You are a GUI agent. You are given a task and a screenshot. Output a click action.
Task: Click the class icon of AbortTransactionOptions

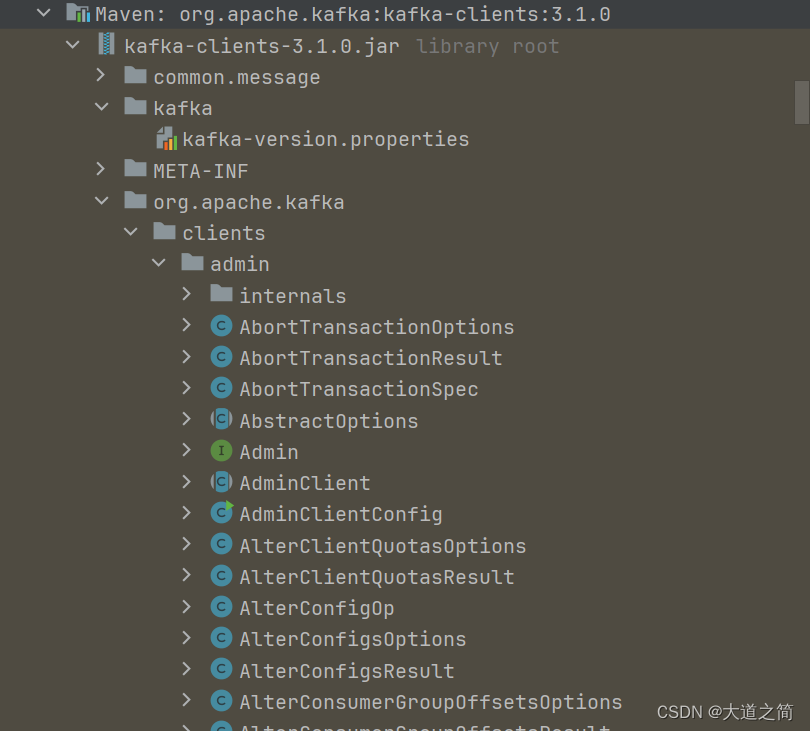(x=221, y=325)
